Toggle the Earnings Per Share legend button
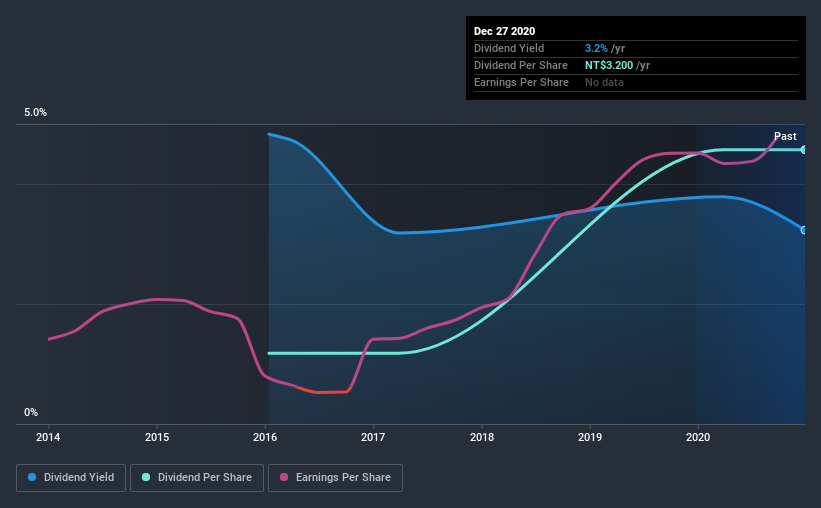Image resolution: width=821 pixels, height=508 pixels. pyautogui.click(x=335, y=478)
